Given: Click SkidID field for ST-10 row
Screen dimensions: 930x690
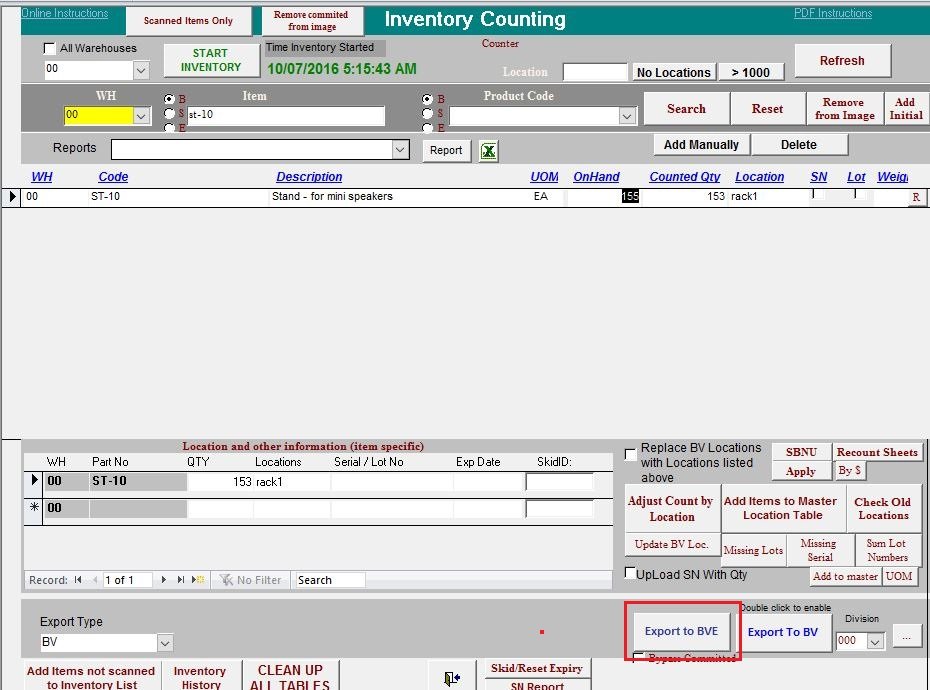Looking at the screenshot, I should coord(559,481).
